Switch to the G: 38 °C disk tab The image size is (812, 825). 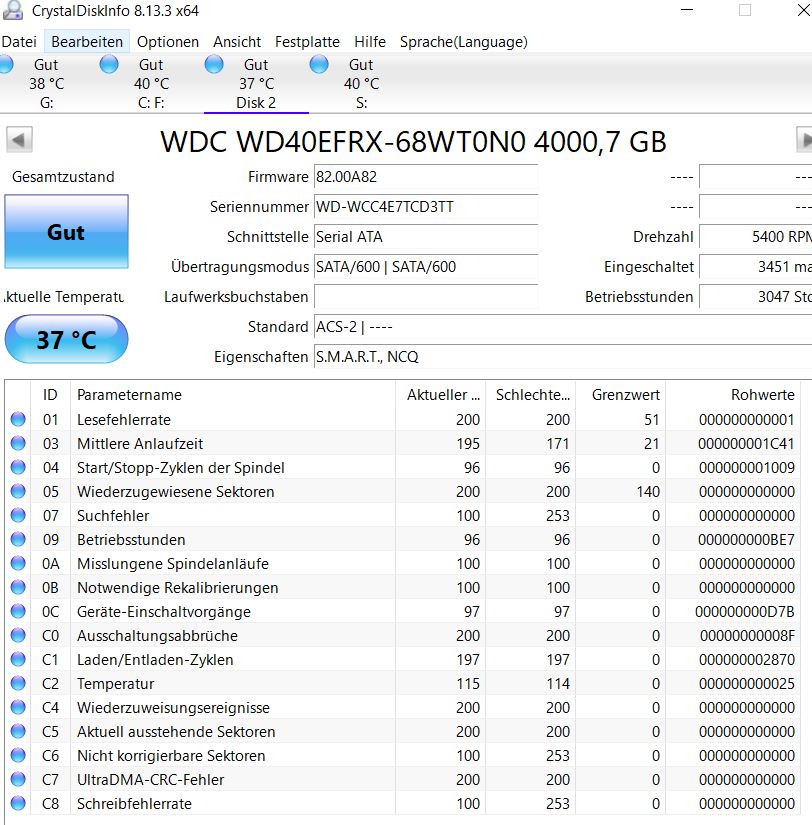coord(47,83)
